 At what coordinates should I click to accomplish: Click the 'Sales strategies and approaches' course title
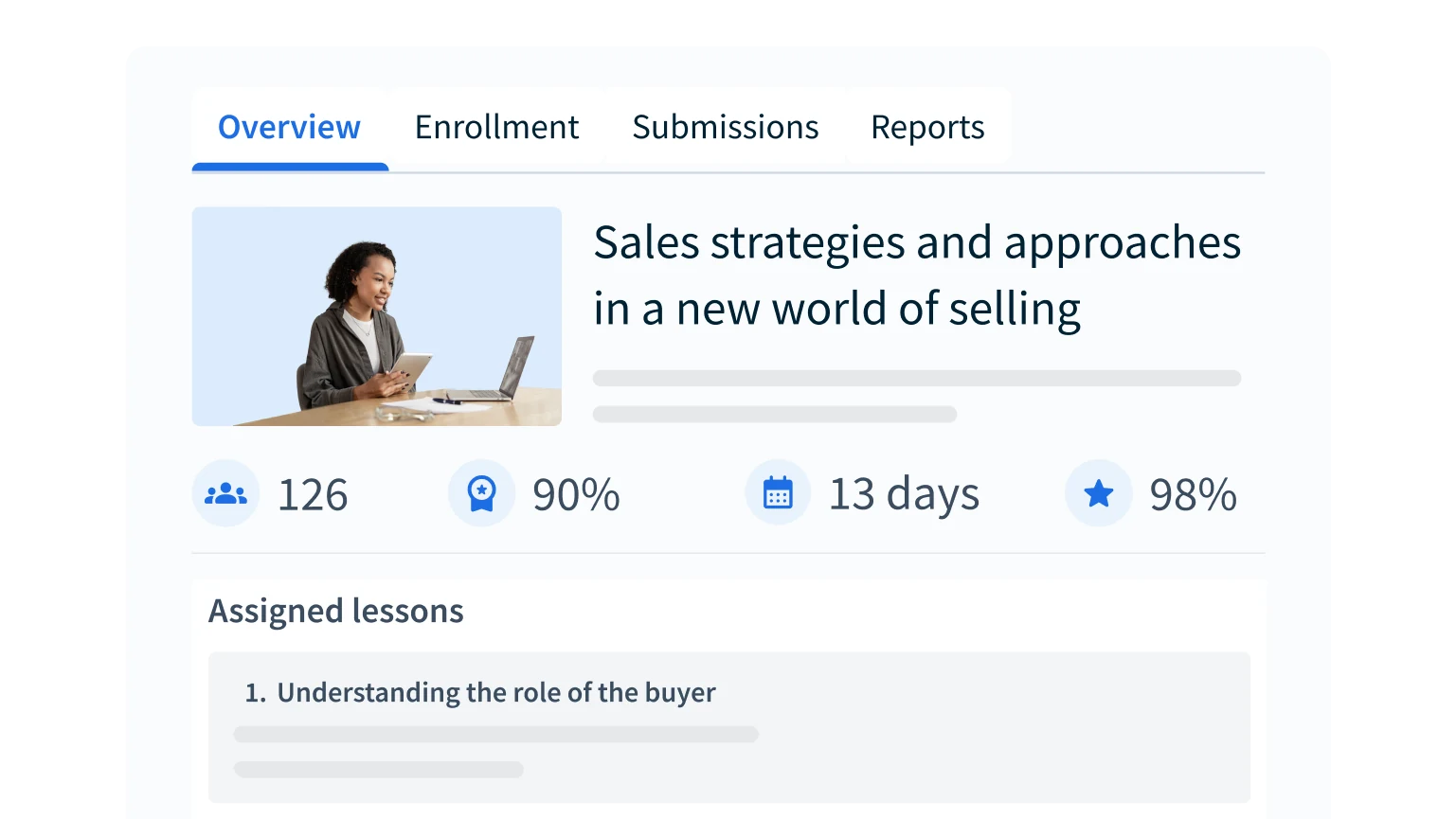pos(916,275)
